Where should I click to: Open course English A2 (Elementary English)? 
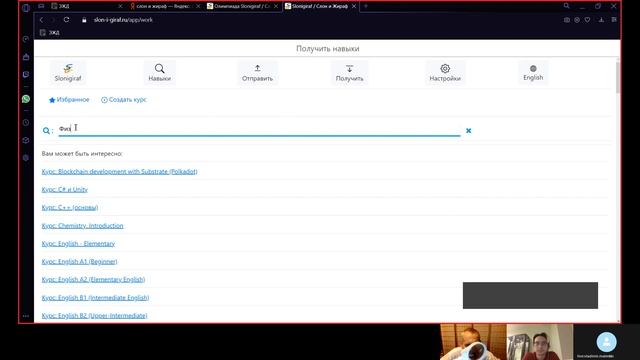93,280
